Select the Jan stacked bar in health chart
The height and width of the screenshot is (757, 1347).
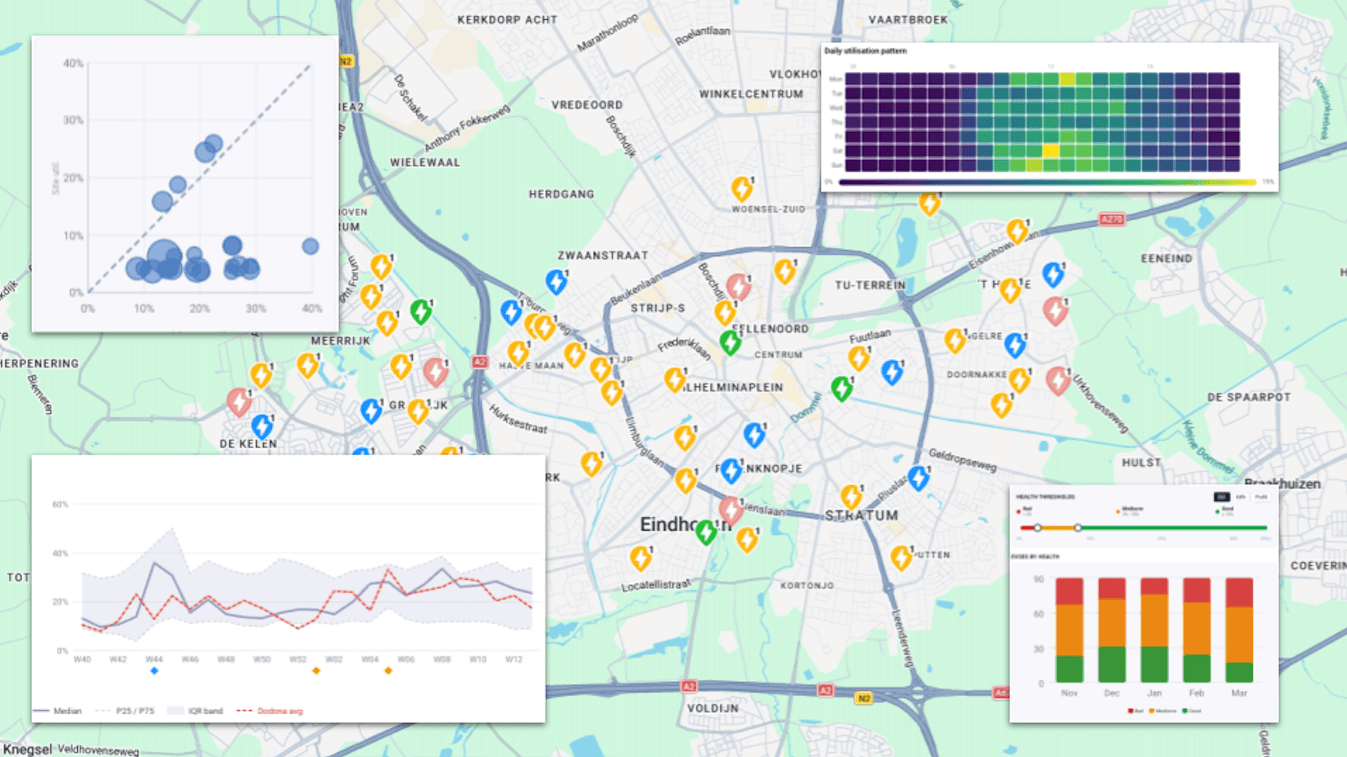tap(1155, 631)
